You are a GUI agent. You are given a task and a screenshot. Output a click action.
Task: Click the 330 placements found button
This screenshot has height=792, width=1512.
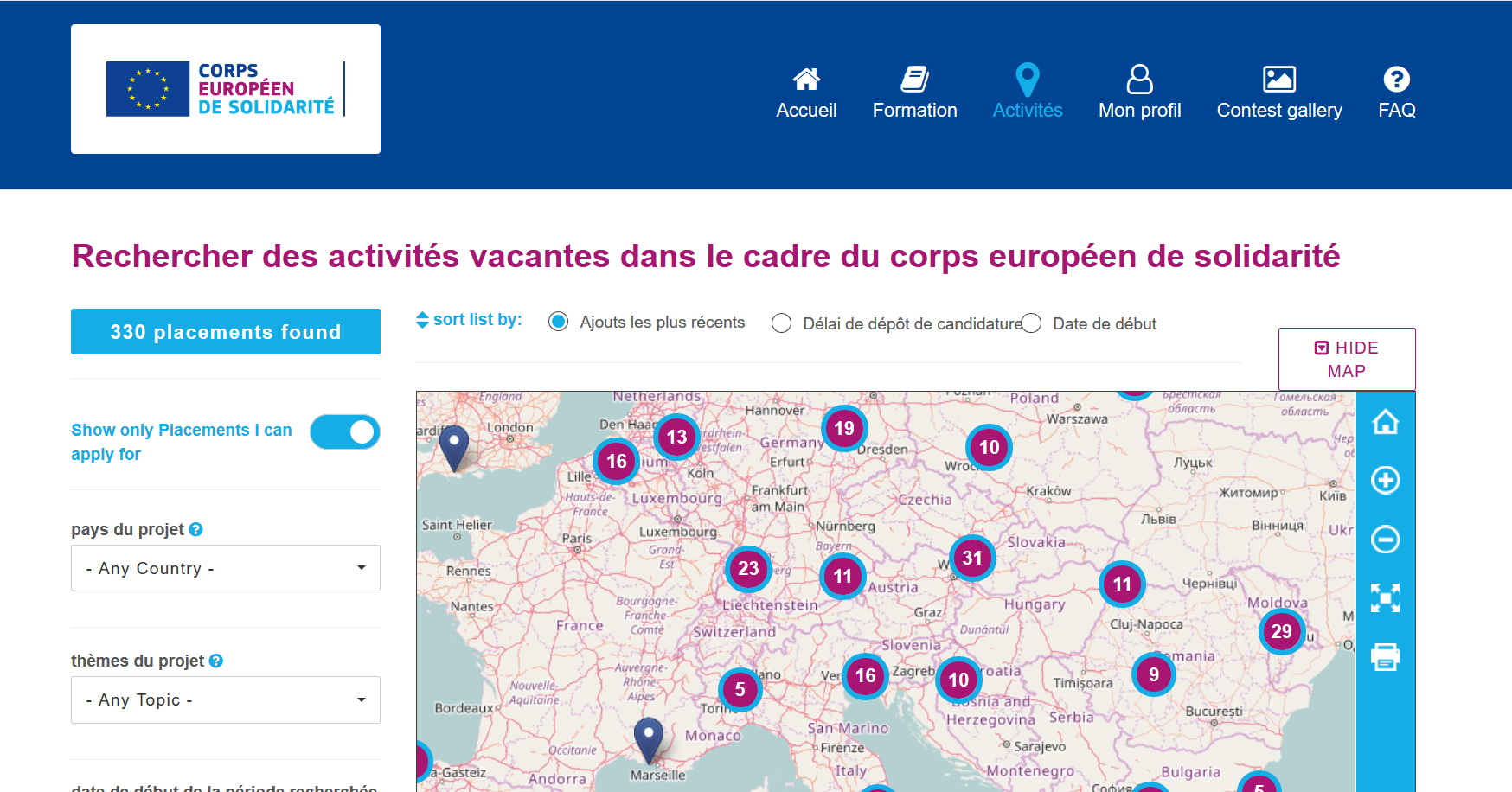click(x=225, y=332)
